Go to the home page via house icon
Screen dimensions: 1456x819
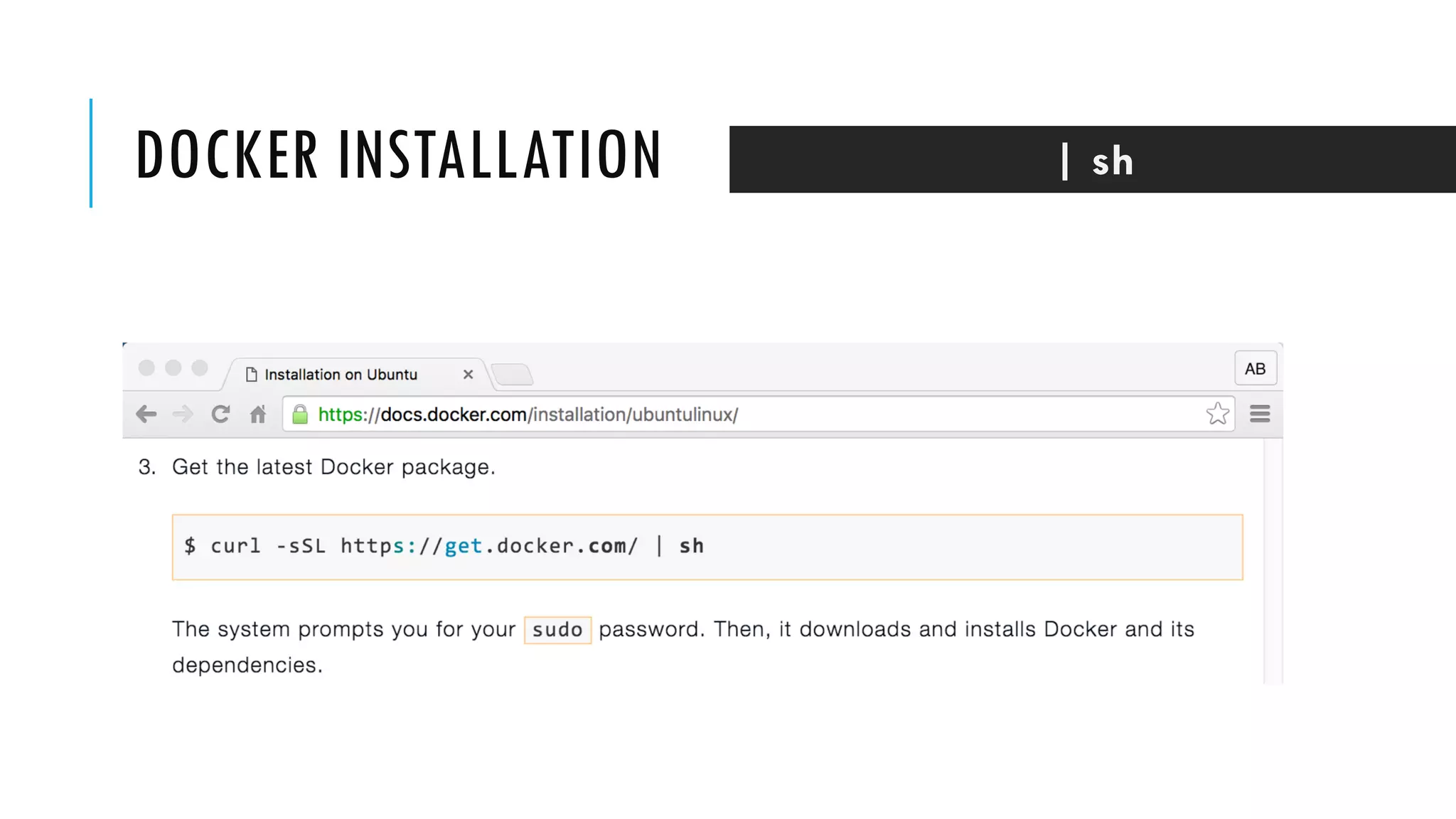(x=257, y=414)
